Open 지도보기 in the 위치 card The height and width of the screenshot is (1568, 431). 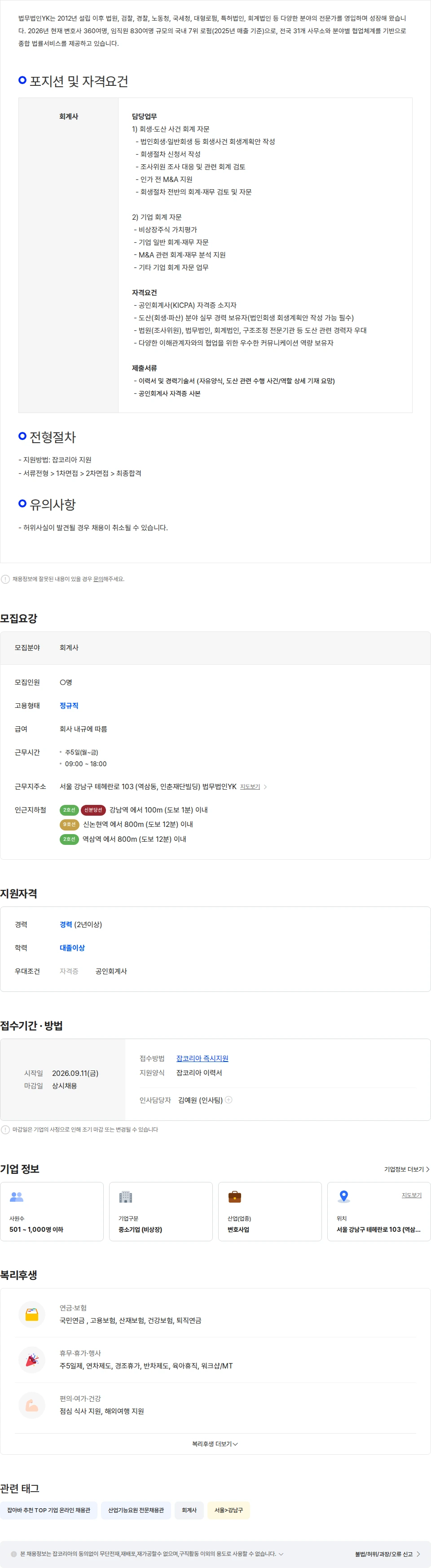coord(412,1195)
